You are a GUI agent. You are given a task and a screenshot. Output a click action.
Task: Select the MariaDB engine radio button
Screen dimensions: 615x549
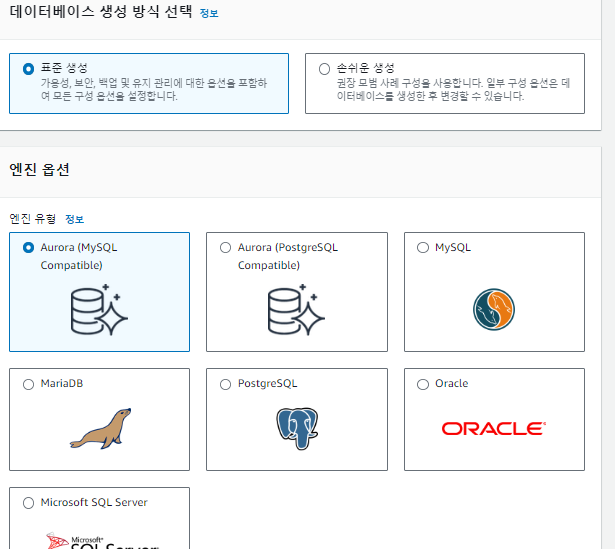(28, 384)
